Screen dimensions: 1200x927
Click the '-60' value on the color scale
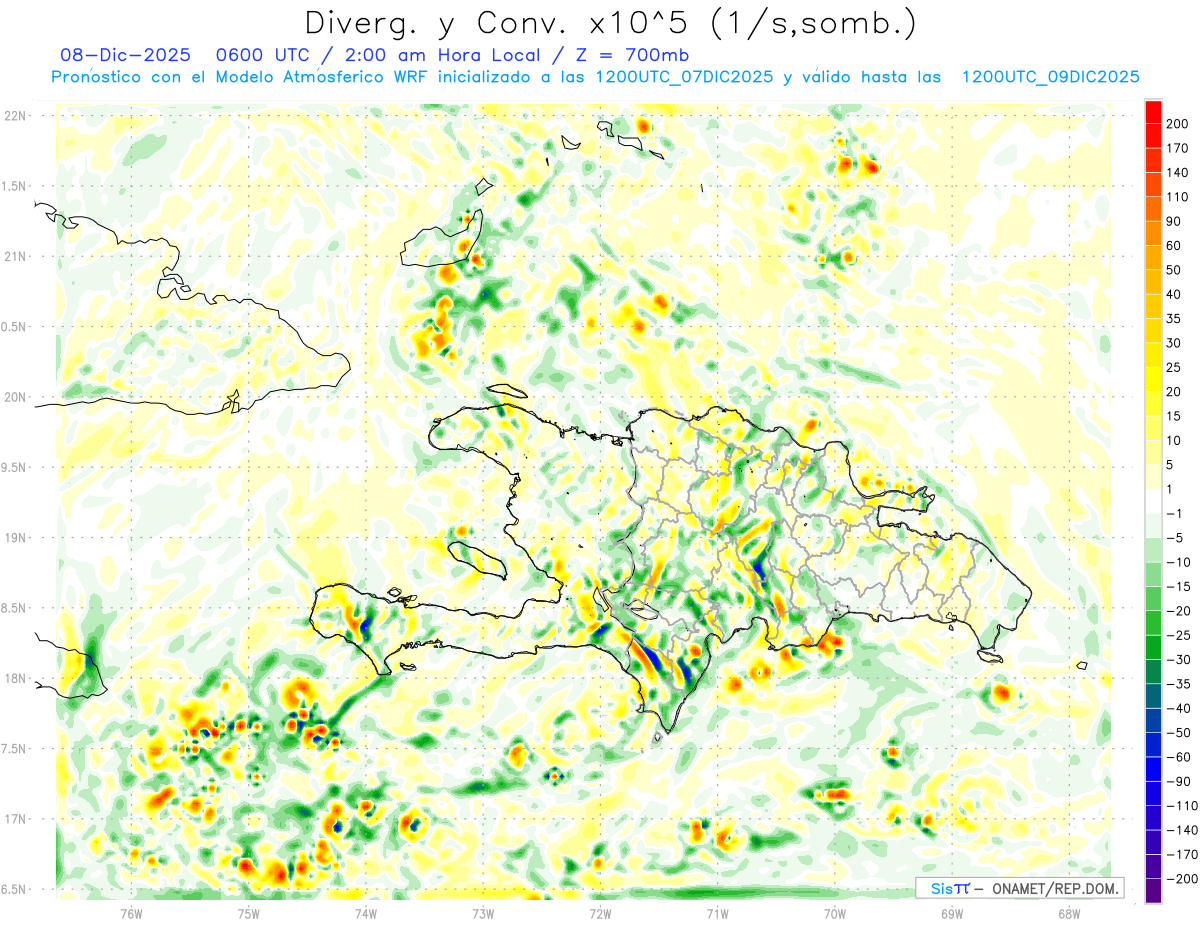[1177, 757]
